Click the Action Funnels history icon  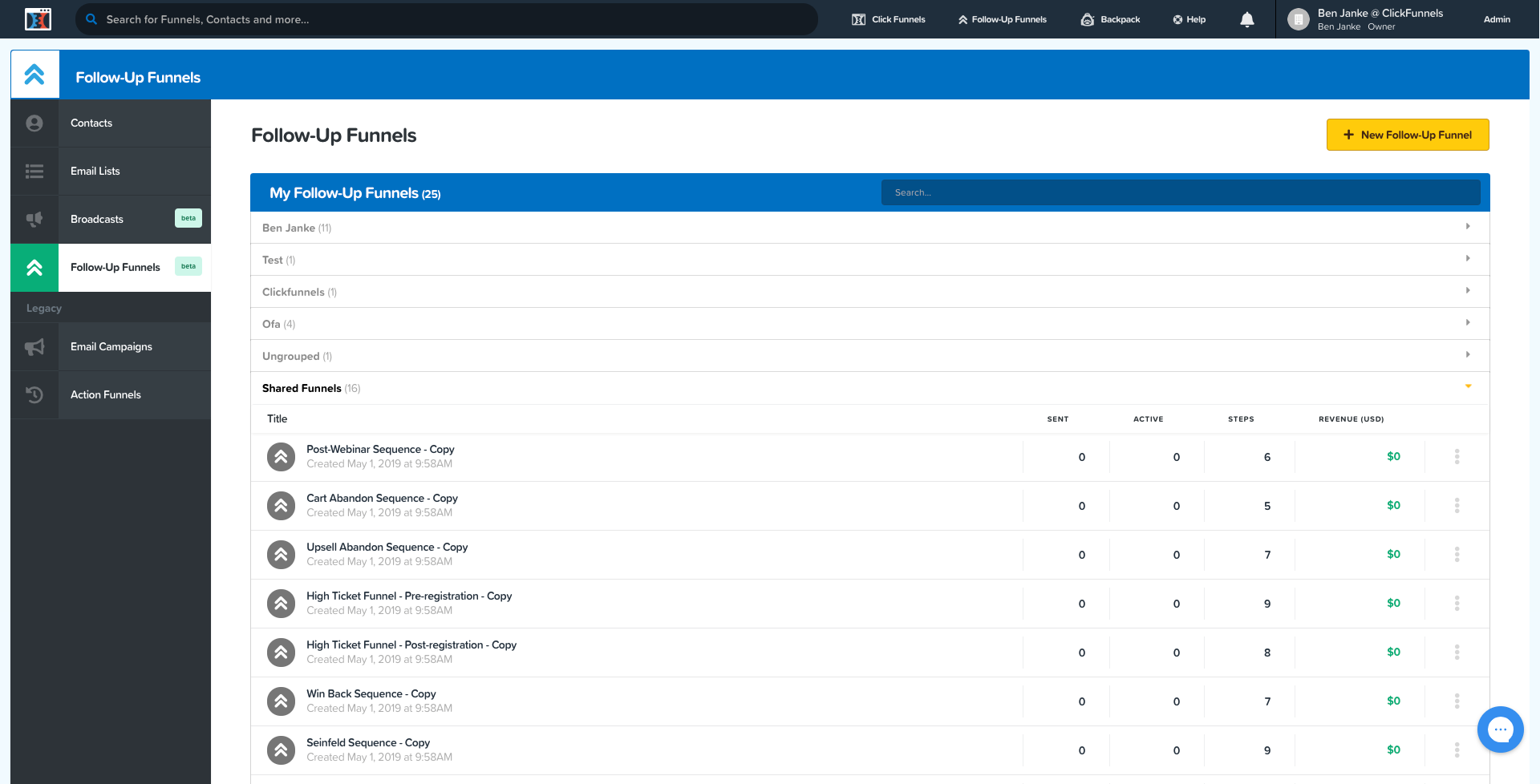[34, 394]
